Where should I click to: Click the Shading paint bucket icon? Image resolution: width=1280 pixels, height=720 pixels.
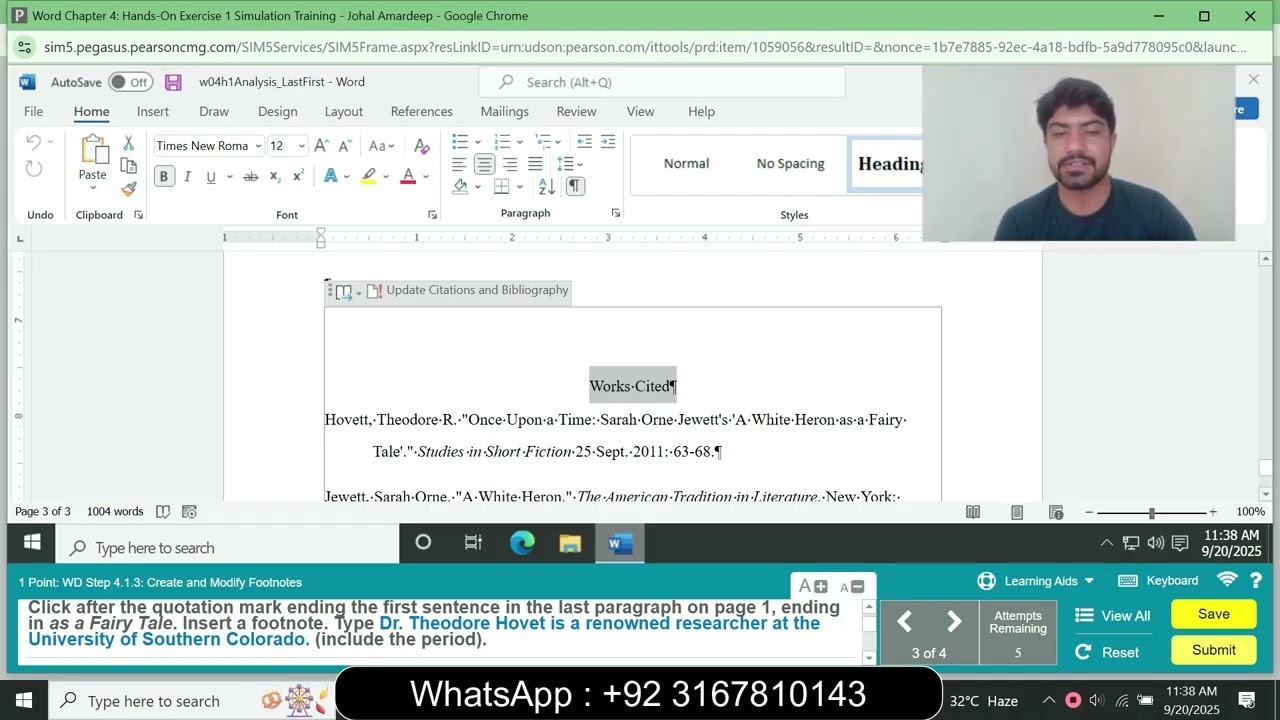(460, 186)
